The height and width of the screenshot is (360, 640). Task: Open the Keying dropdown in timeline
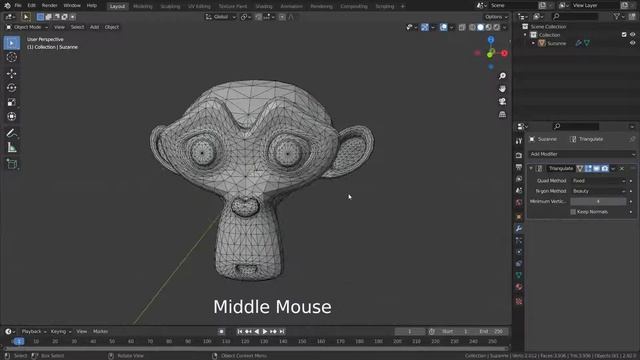pyautogui.click(x=60, y=331)
